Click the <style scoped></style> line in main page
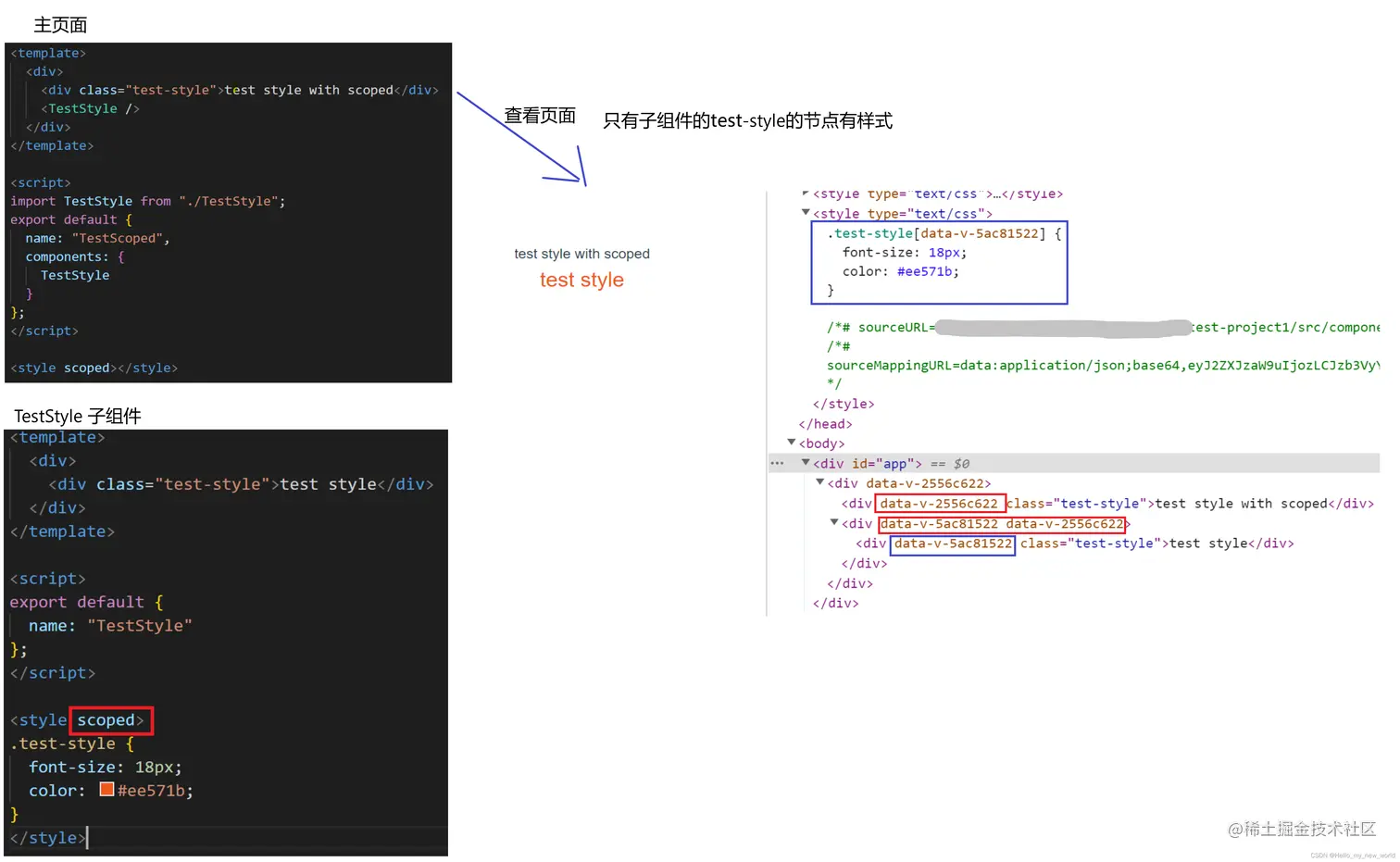Screen dimensions: 1400x862 [94, 368]
